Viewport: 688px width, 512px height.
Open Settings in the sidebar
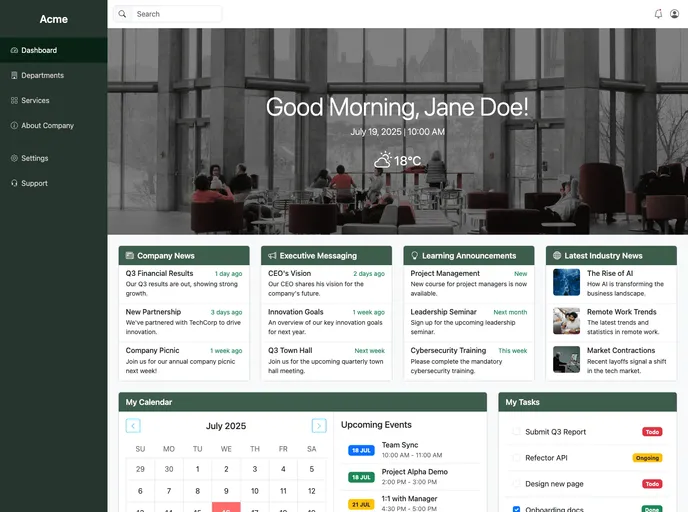[x=54, y=158]
